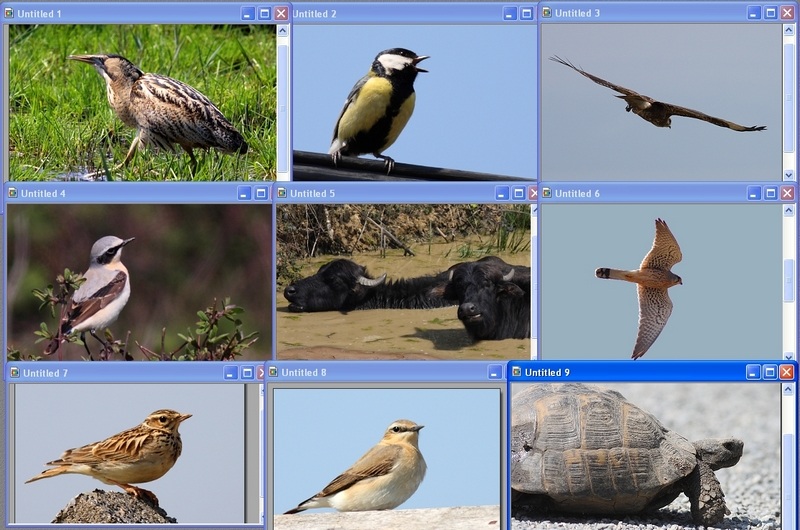The width and height of the screenshot is (800, 530).
Task: Click scroll down arrow in Untitled 3
Action: (789, 174)
